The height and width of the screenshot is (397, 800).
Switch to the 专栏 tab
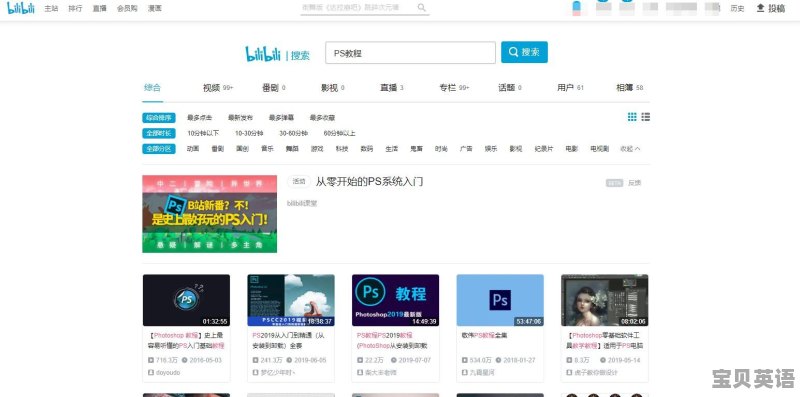point(454,88)
